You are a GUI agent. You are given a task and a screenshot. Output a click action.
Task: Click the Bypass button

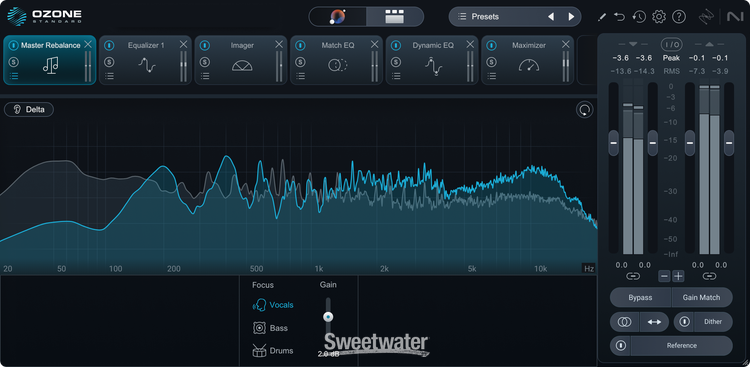click(640, 297)
